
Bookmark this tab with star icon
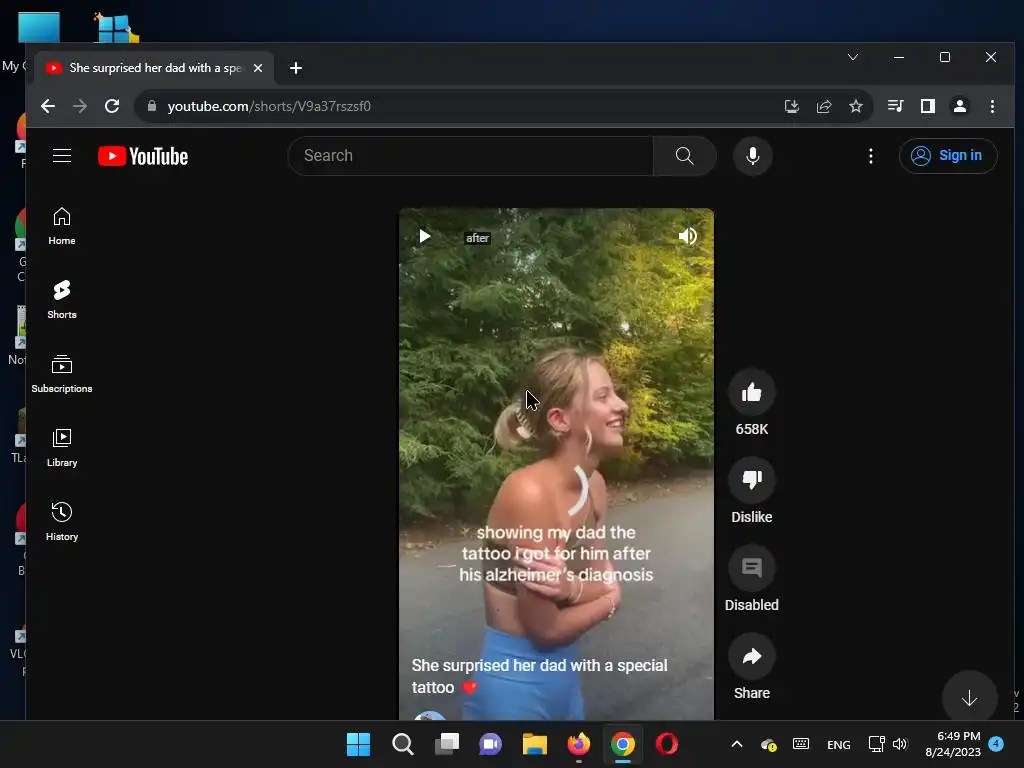click(856, 106)
